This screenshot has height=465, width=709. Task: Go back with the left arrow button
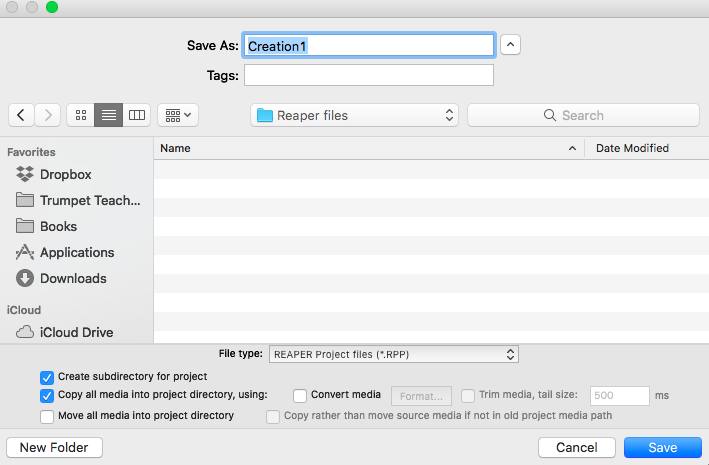(x=21, y=115)
